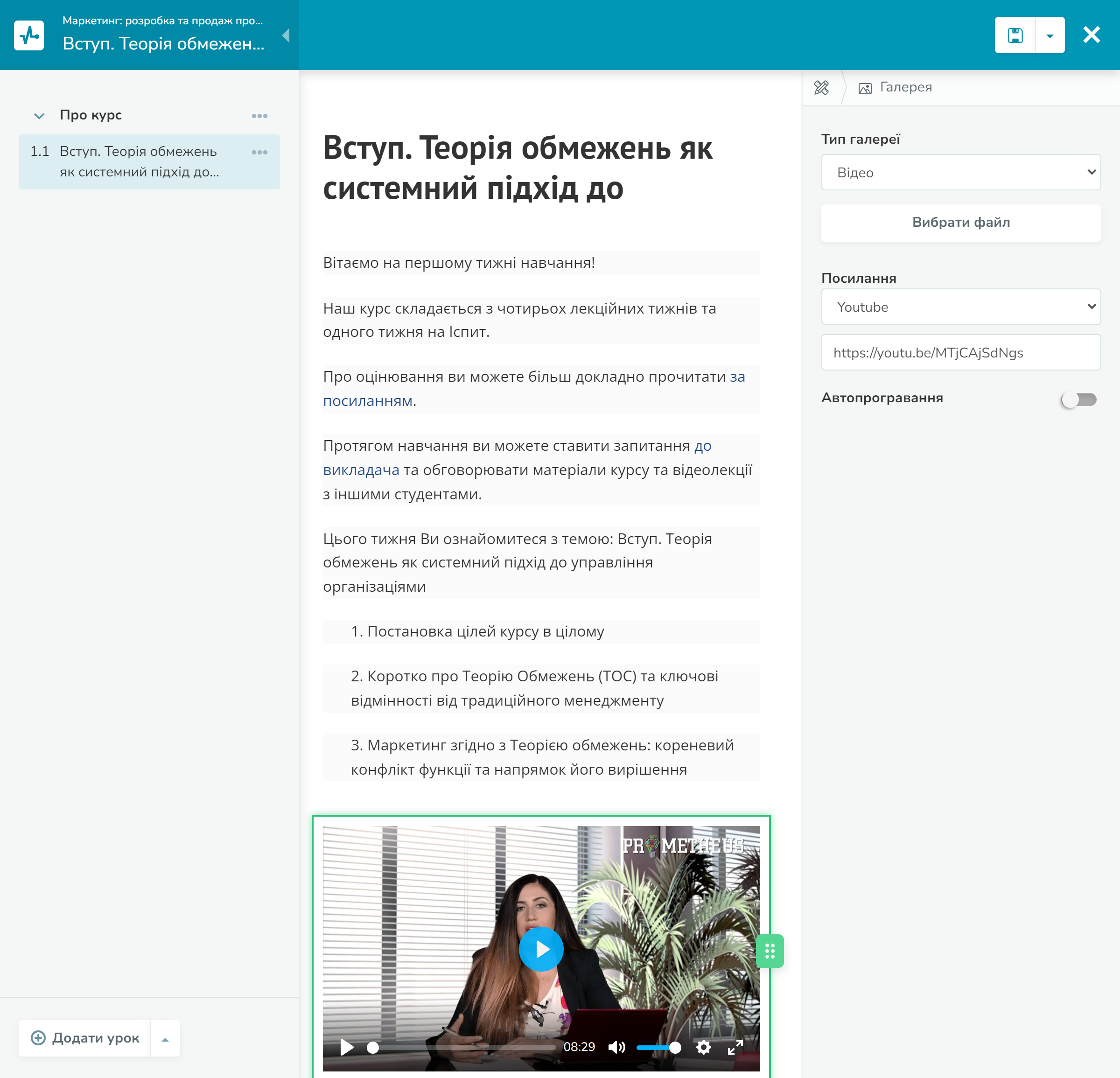Click the drag handle on video block
1120x1078 pixels.
769,951
